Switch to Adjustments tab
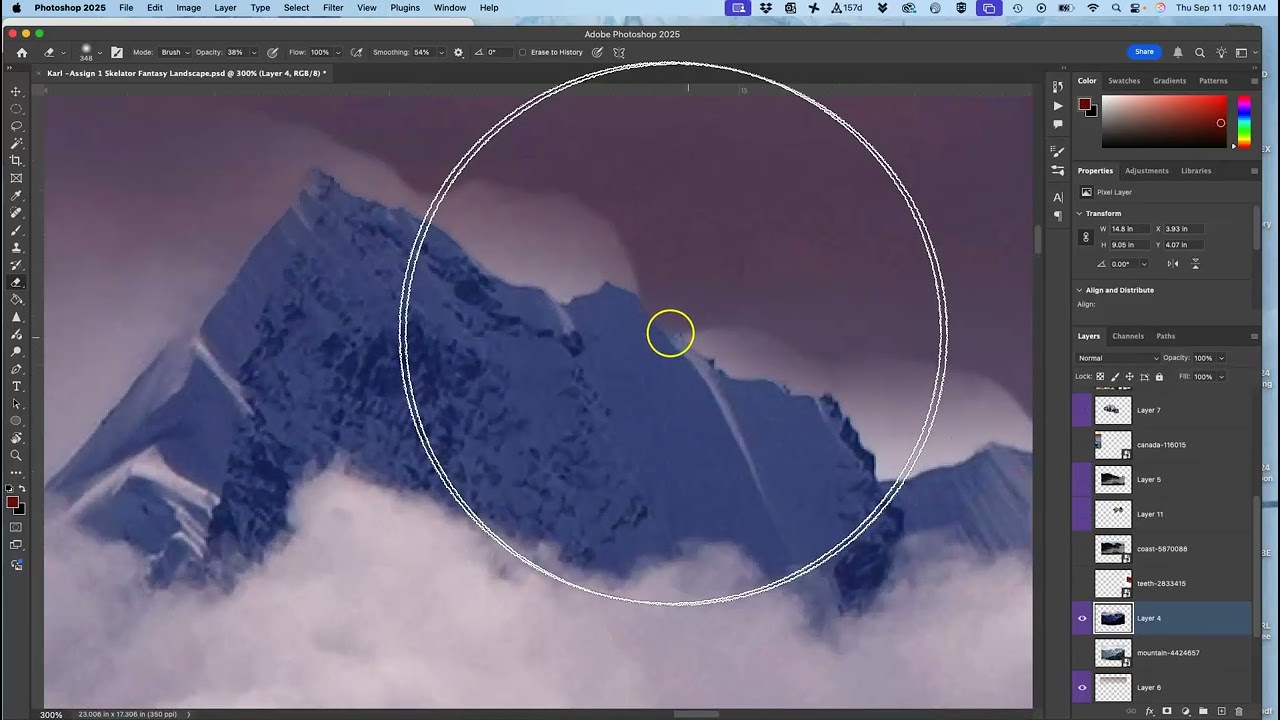This screenshot has height=720, width=1280. point(1146,171)
